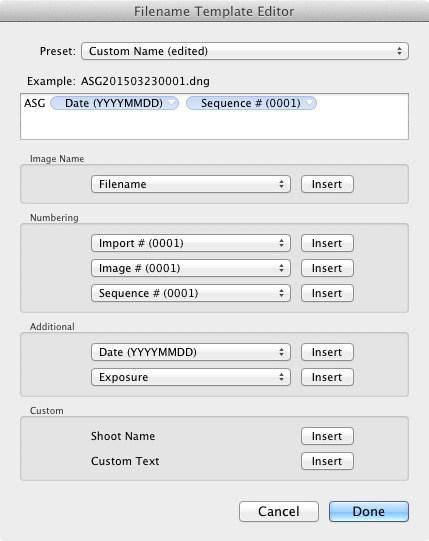The image size is (429, 541).
Task: Open the Filename dropdown under Image Name
Action: pyautogui.click(x=191, y=184)
